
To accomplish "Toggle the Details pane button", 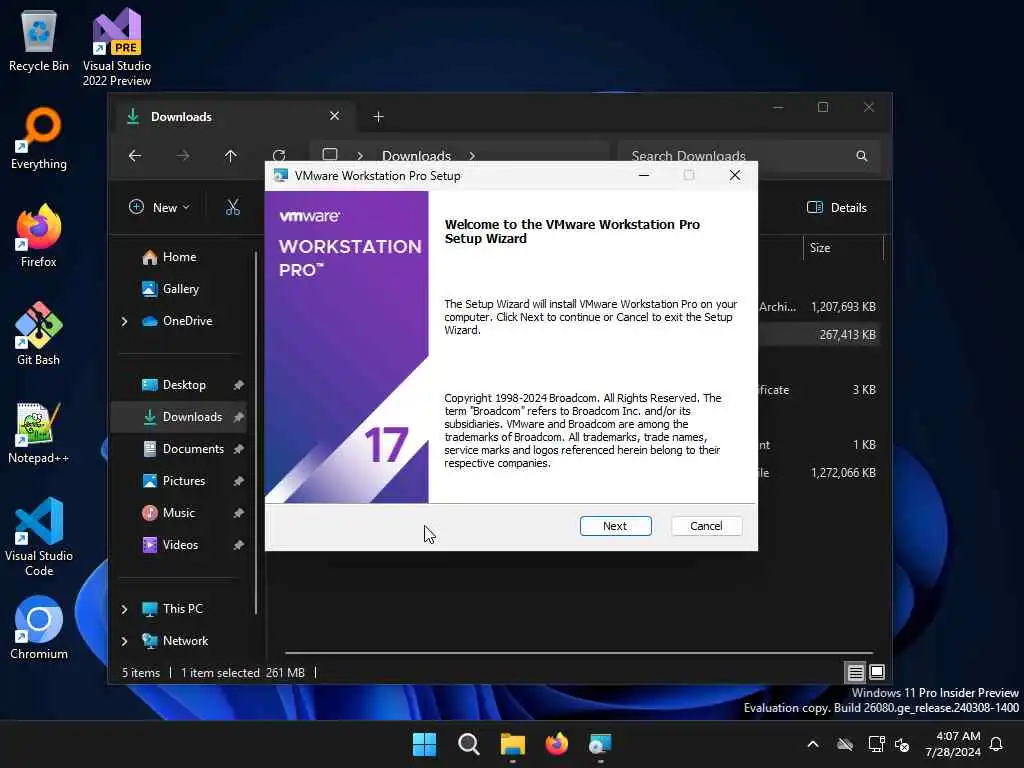I will pos(837,208).
